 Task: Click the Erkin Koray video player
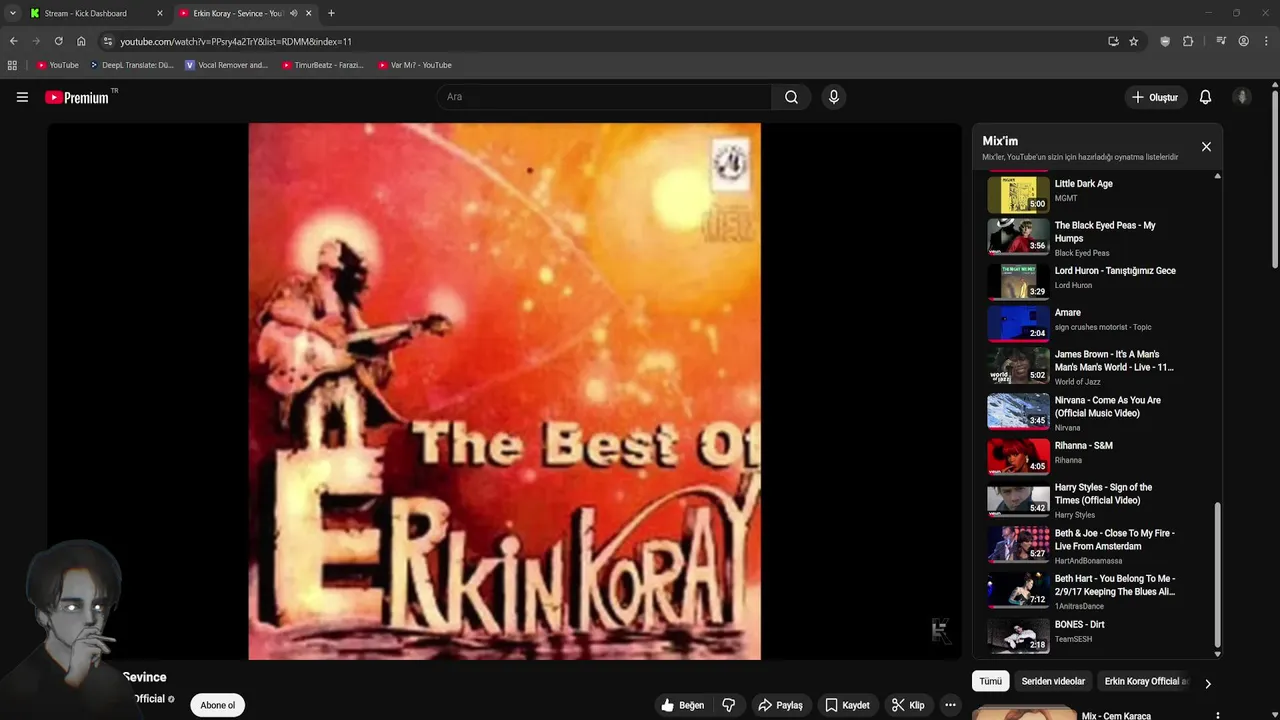(x=504, y=391)
